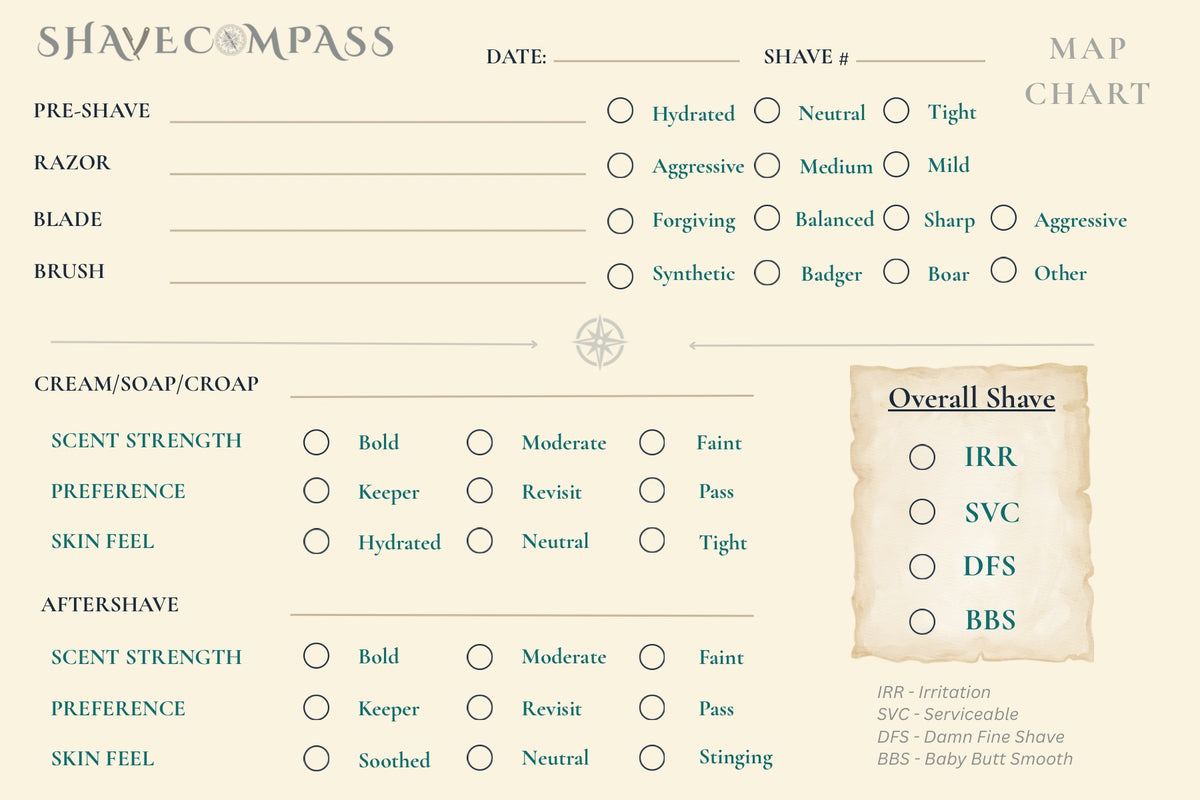Image resolution: width=1200 pixels, height=800 pixels.
Task: Mark overall shave as IRR
Action: click(x=922, y=457)
